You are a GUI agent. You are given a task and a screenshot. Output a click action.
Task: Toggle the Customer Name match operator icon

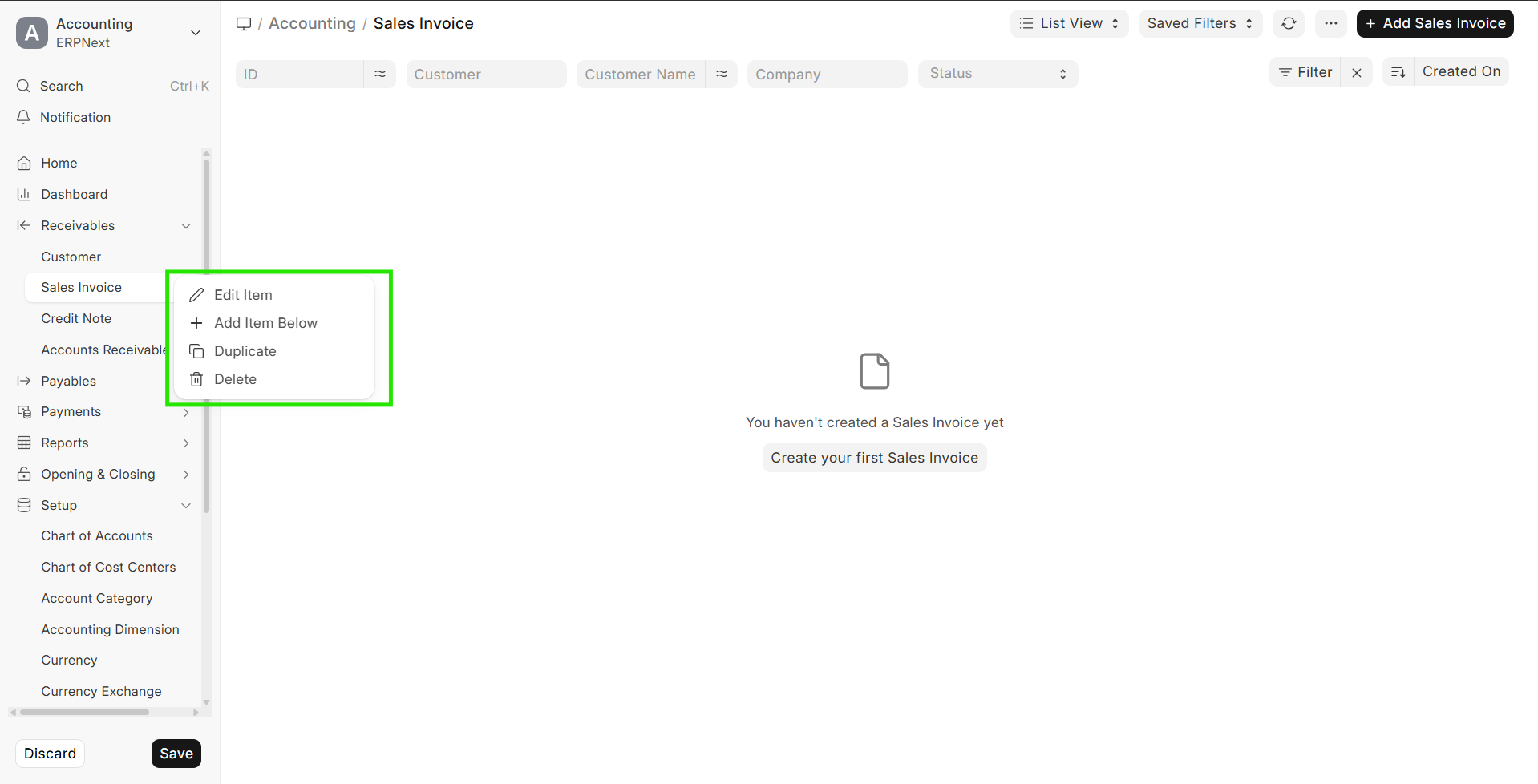pyautogui.click(x=722, y=75)
